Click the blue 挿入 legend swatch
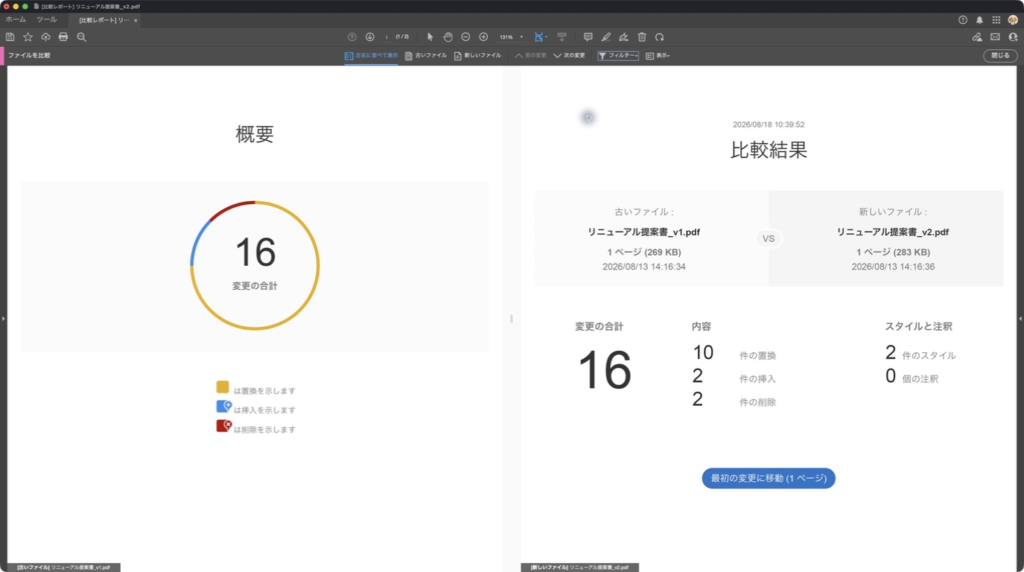 click(x=223, y=406)
